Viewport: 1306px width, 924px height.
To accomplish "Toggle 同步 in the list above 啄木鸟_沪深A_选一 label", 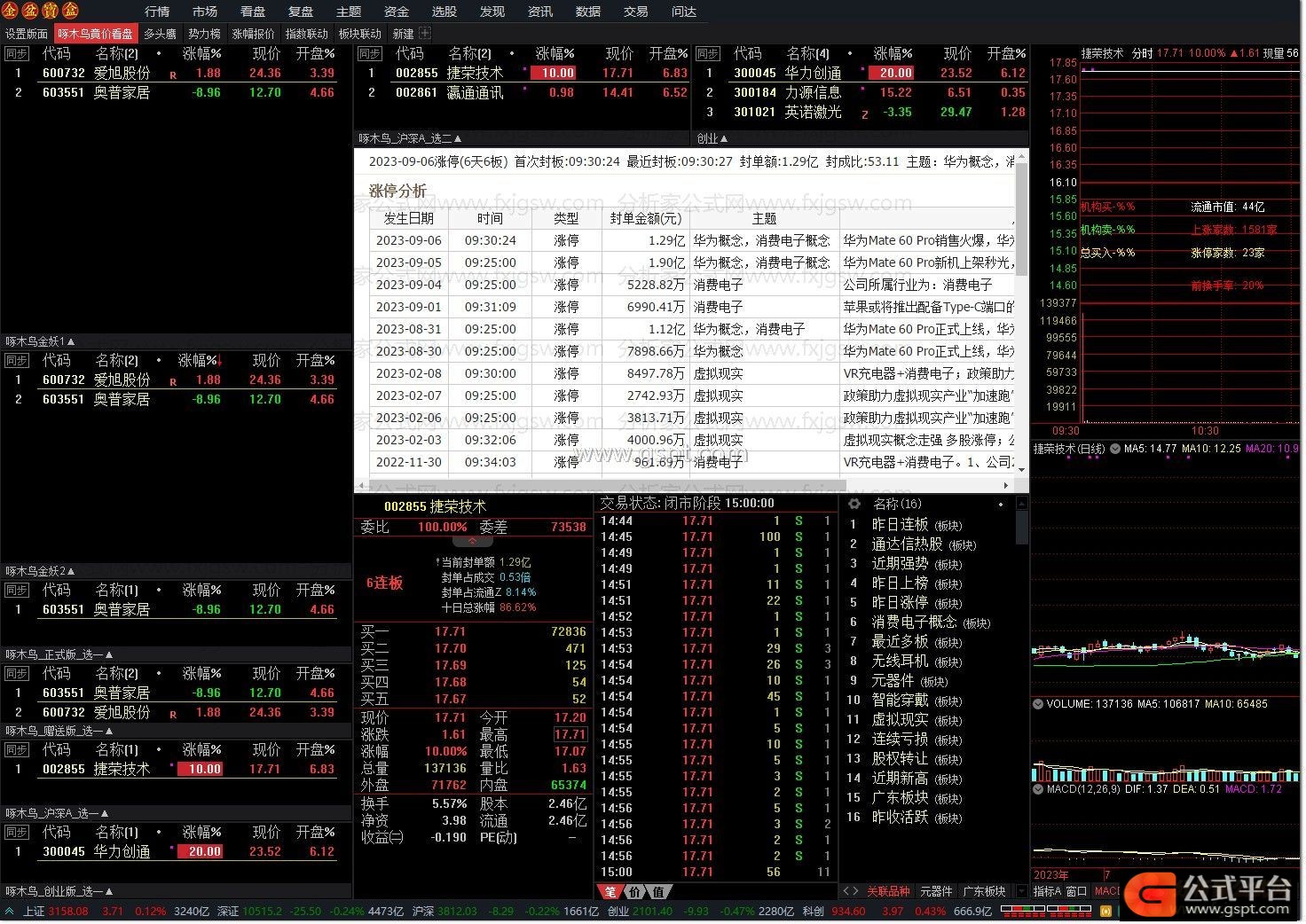I will (17, 750).
